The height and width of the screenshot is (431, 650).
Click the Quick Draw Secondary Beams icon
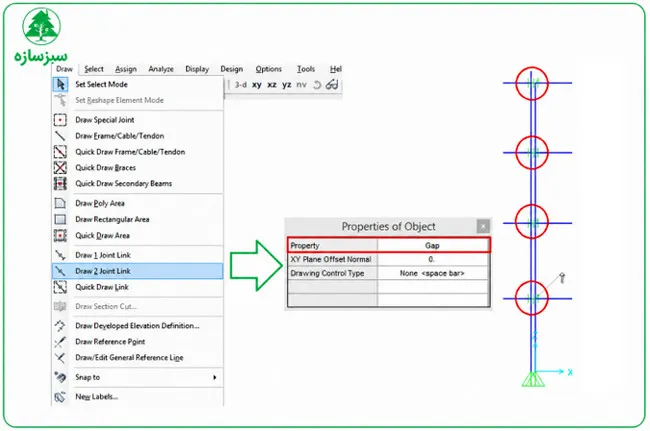60,183
